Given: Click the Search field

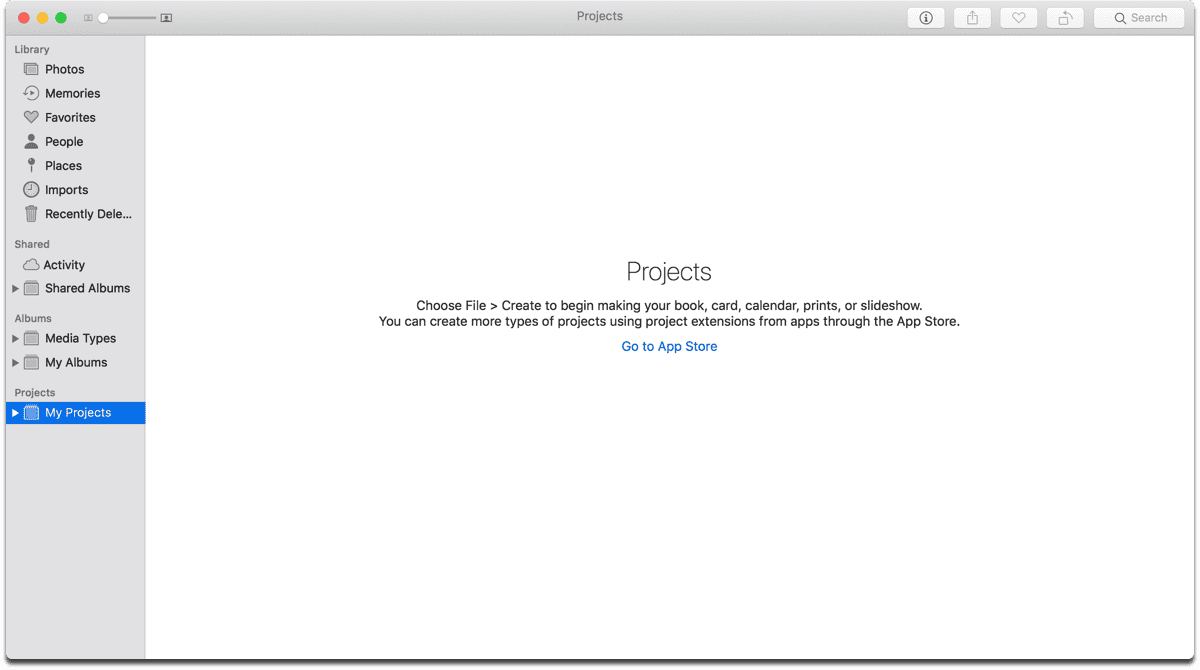Looking at the screenshot, I should tap(1139, 18).
